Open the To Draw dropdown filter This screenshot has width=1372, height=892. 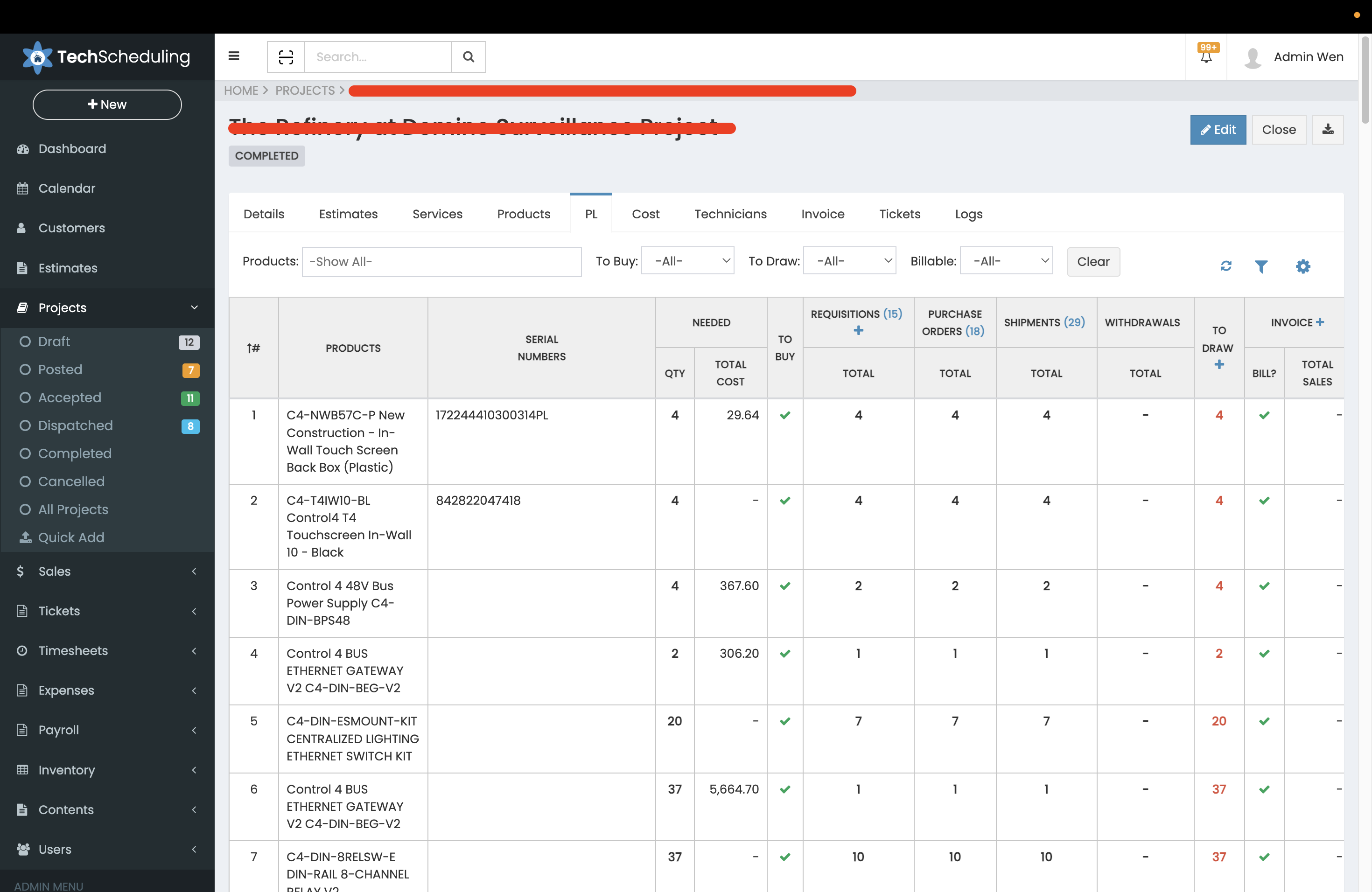851,261
